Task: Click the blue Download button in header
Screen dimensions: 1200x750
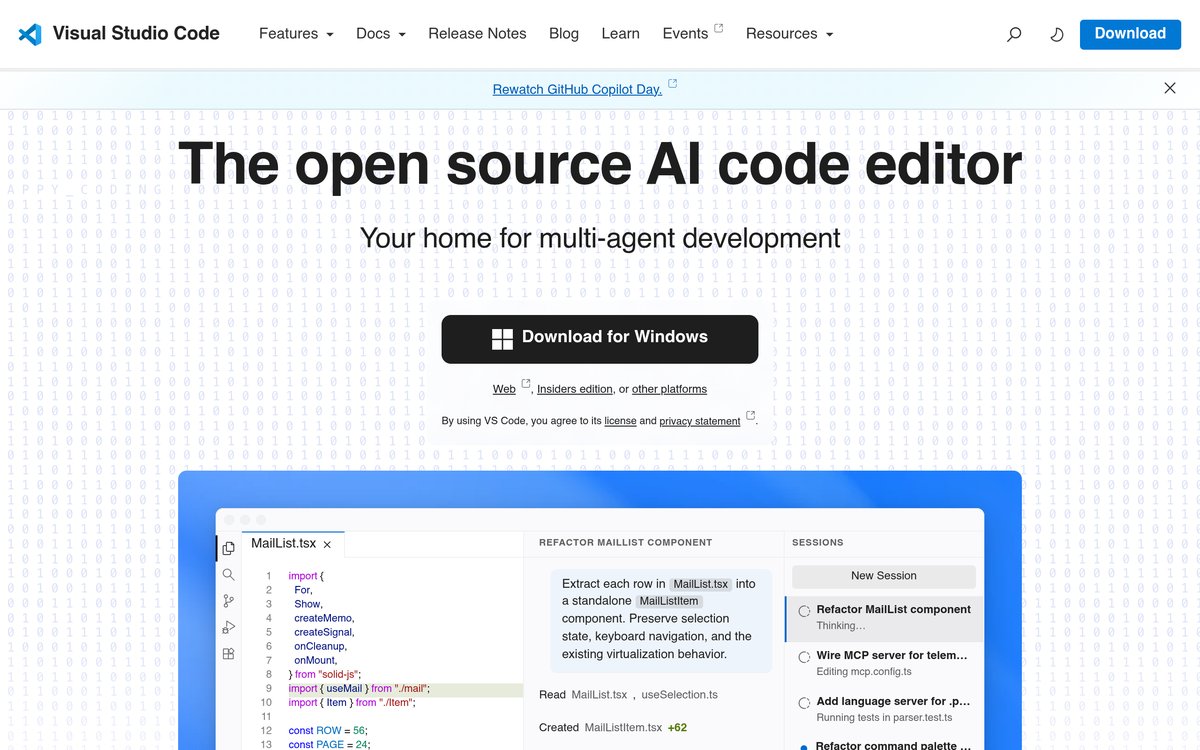Action: [1130, 34]
